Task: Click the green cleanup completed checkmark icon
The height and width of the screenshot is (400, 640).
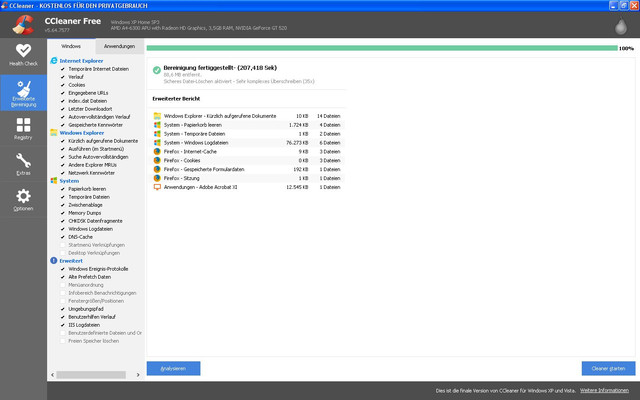Action: 157,70
